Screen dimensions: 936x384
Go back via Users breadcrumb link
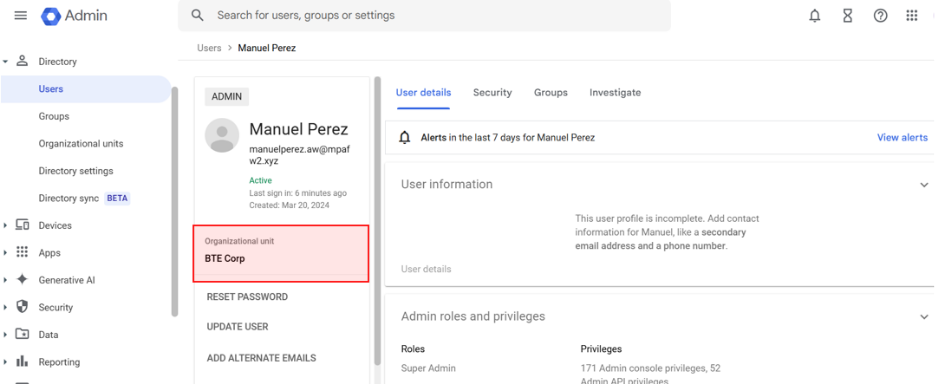[209, 48]
